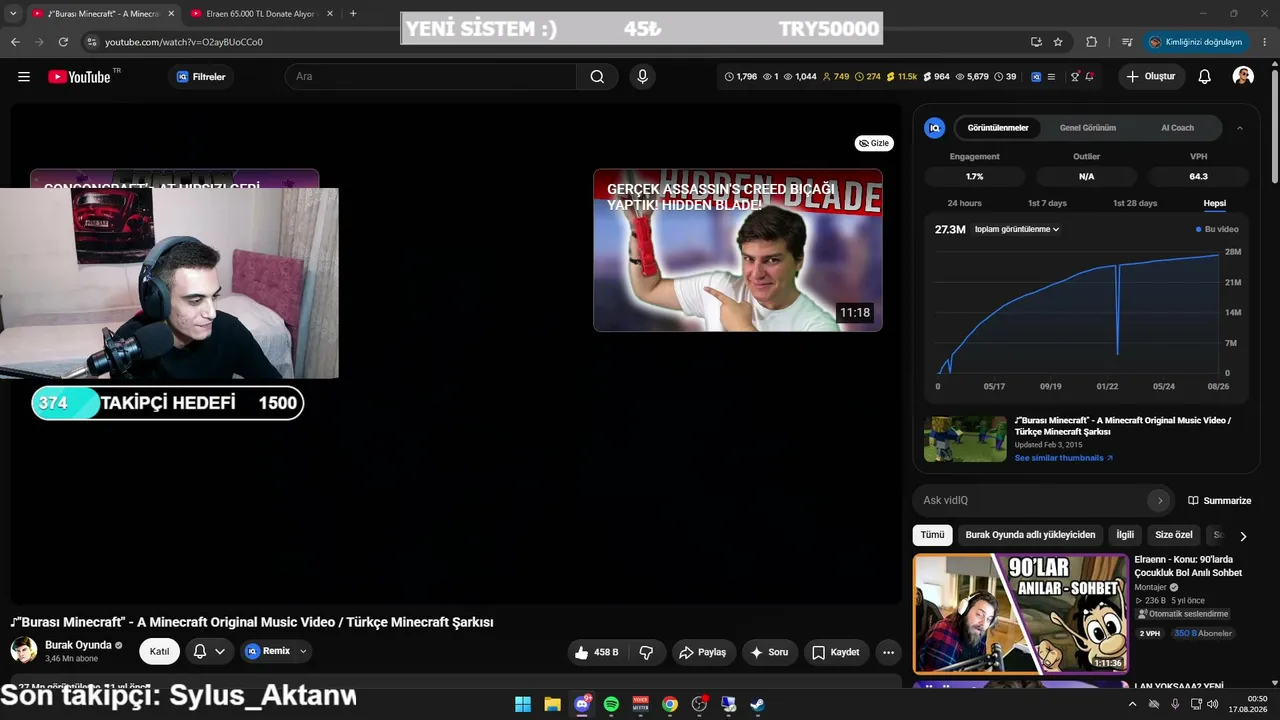Open Discord from the taskbar

point(582,704)
